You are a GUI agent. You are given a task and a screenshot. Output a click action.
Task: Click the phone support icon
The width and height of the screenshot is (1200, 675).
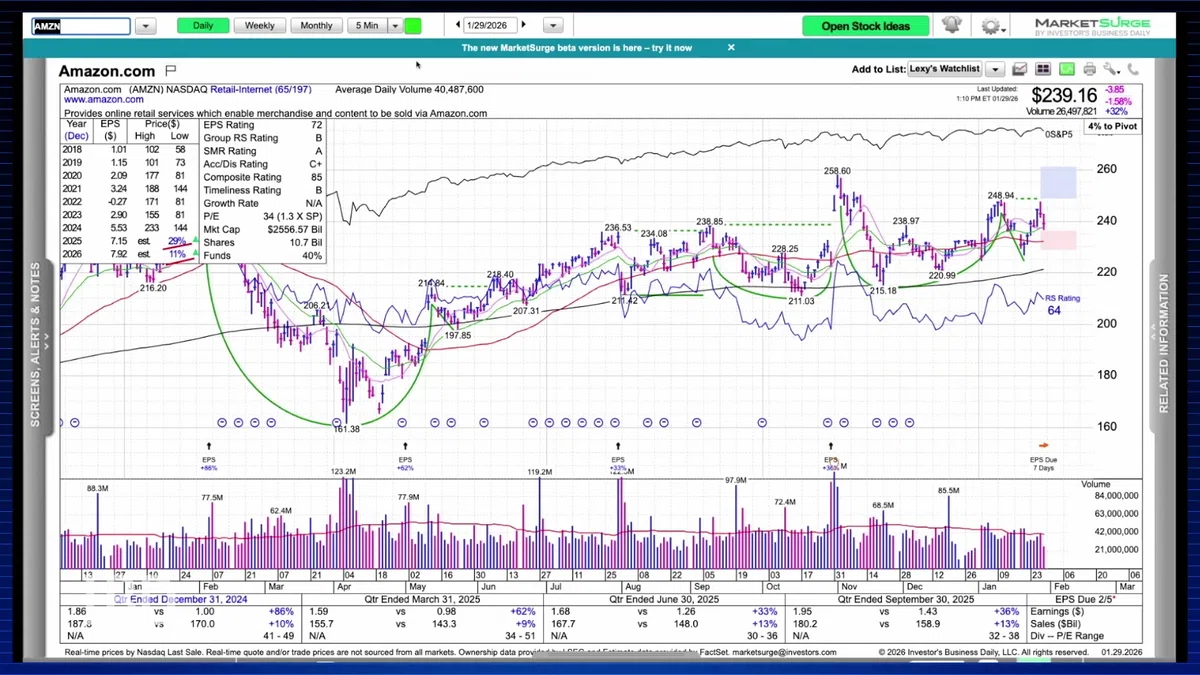tap(1133, 69)
